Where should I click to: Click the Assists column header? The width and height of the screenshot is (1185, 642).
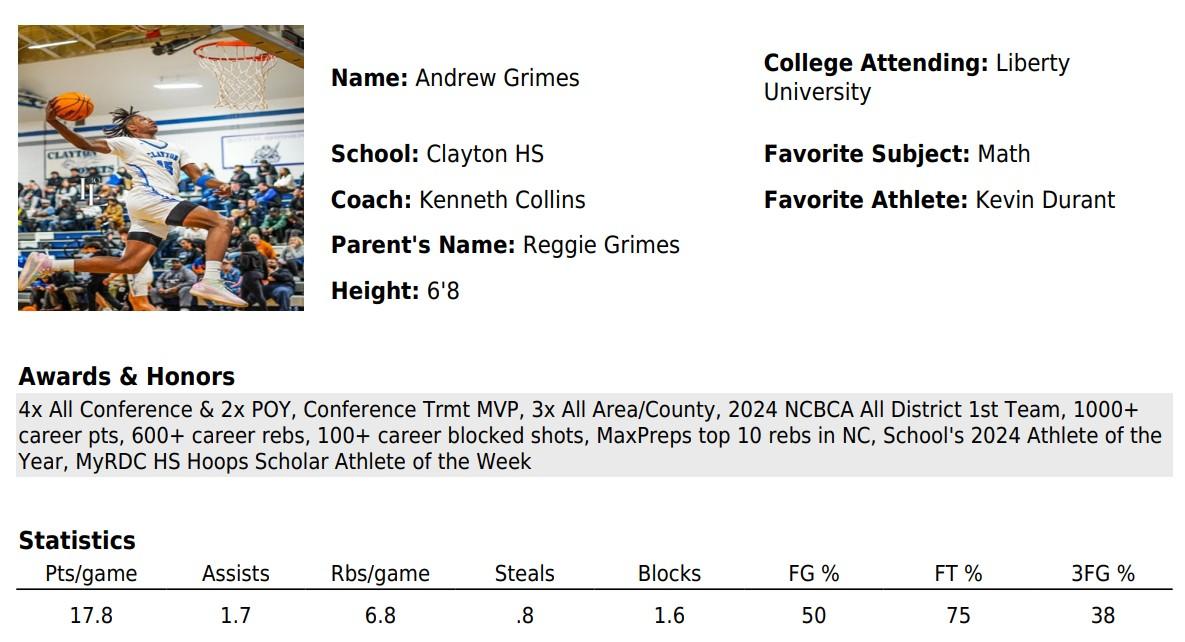point(235,574)
